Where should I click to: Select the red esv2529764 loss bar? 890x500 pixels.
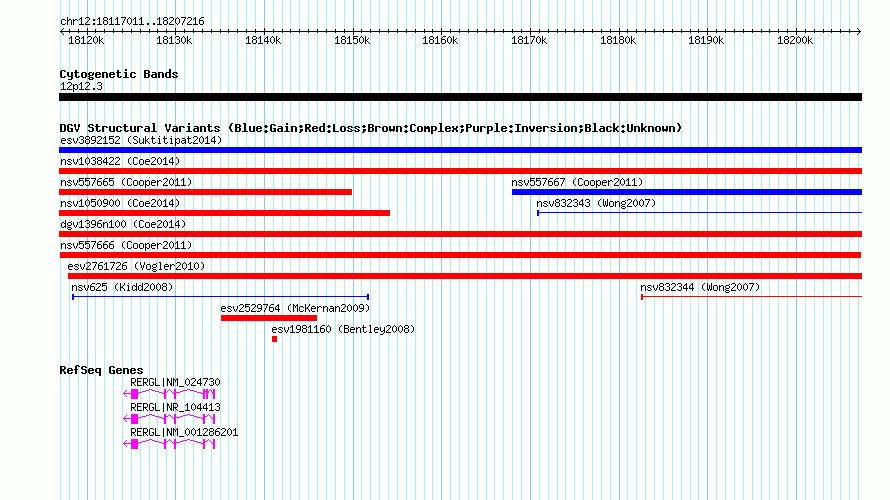(269, 318)
